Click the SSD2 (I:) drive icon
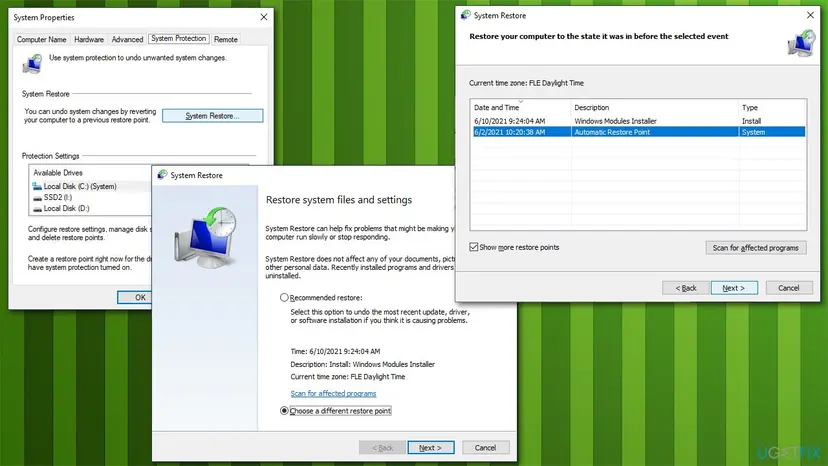The height and width of the screenshot is (466, 828). (x=37, y=198)
